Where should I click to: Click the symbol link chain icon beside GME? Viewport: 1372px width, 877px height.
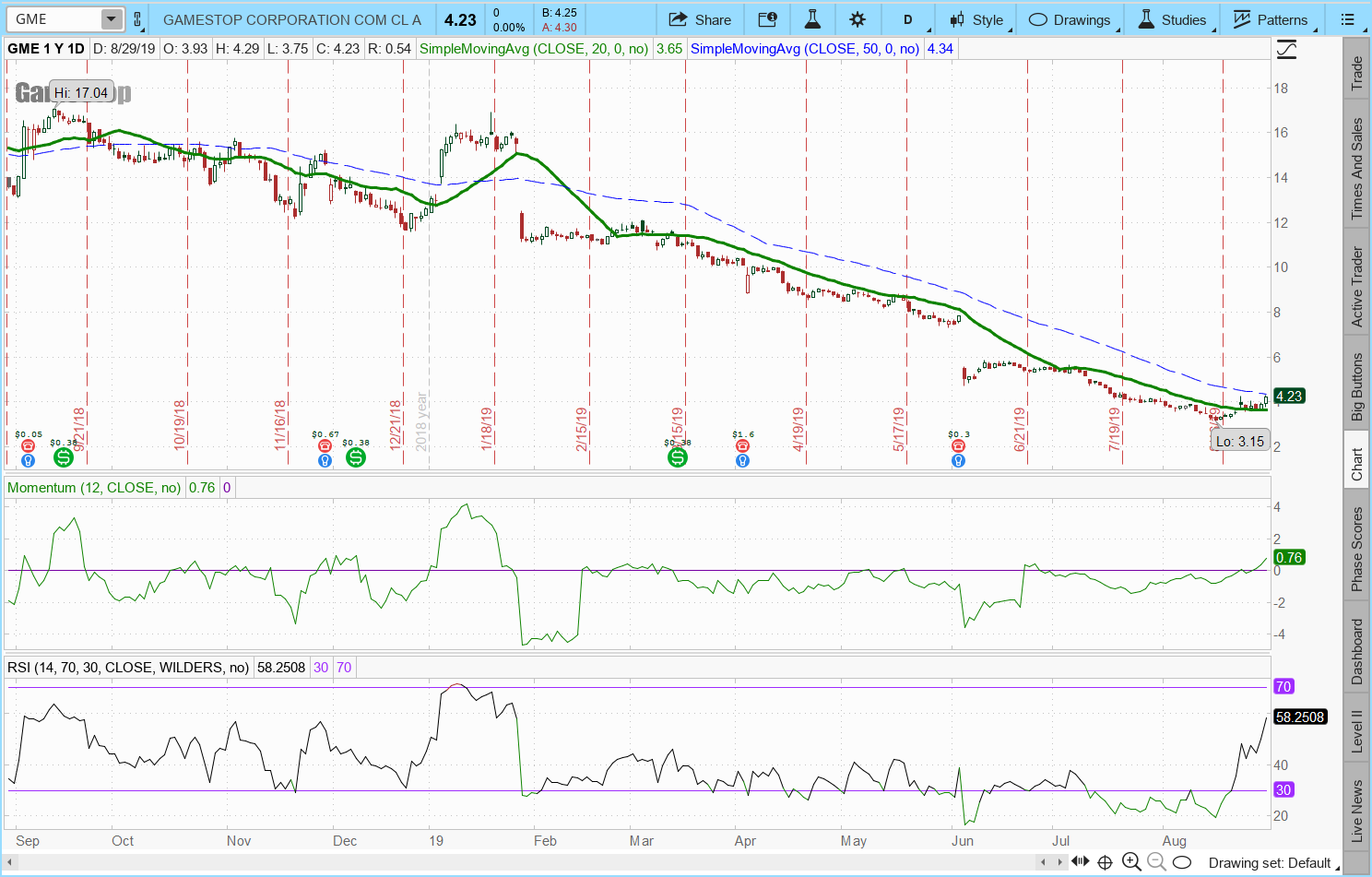click(x=137, y=19)
